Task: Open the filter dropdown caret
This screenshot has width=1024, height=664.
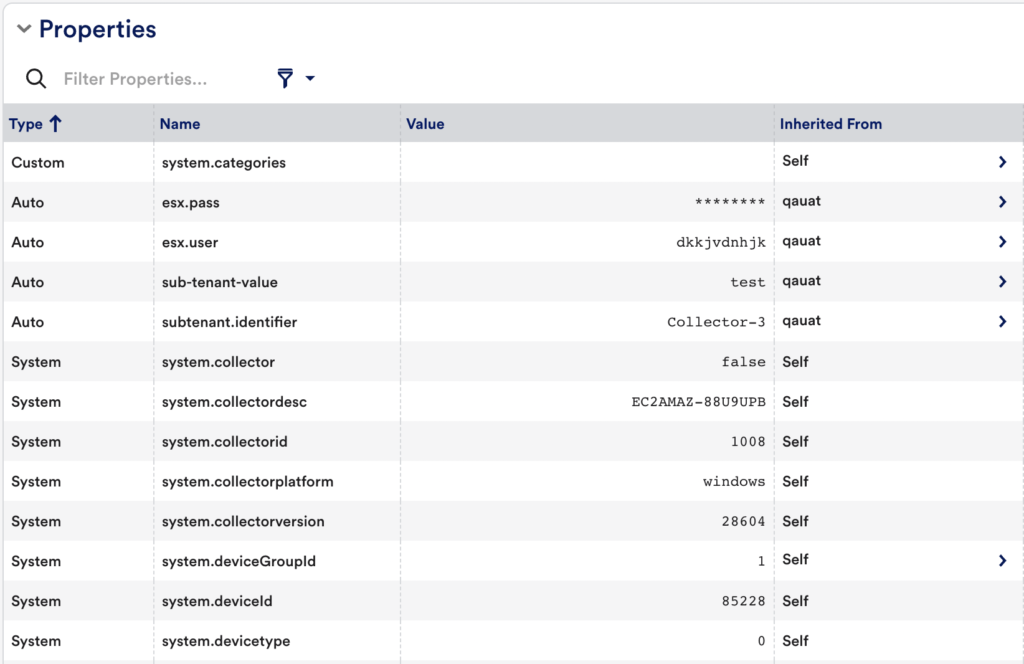Action: [310, 78]
